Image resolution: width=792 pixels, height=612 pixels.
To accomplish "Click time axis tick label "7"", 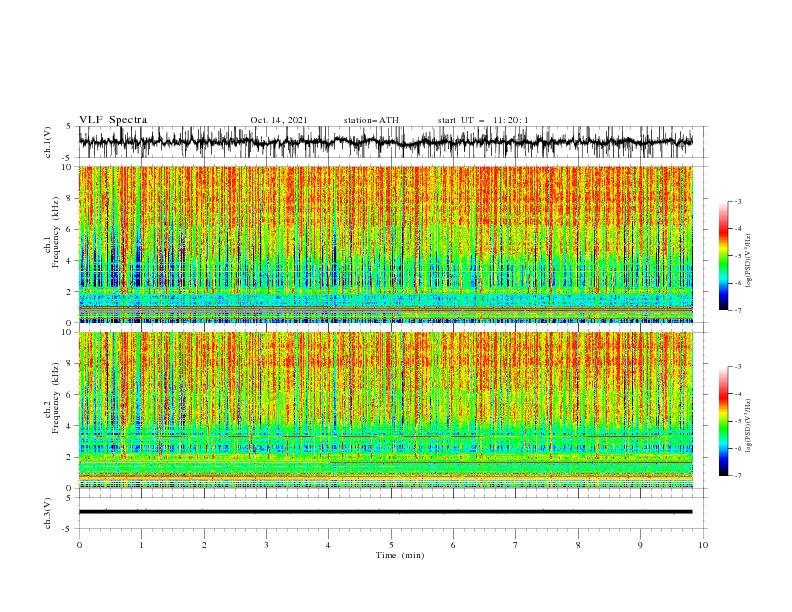I will pyautogui.click(x=516, y=545).
